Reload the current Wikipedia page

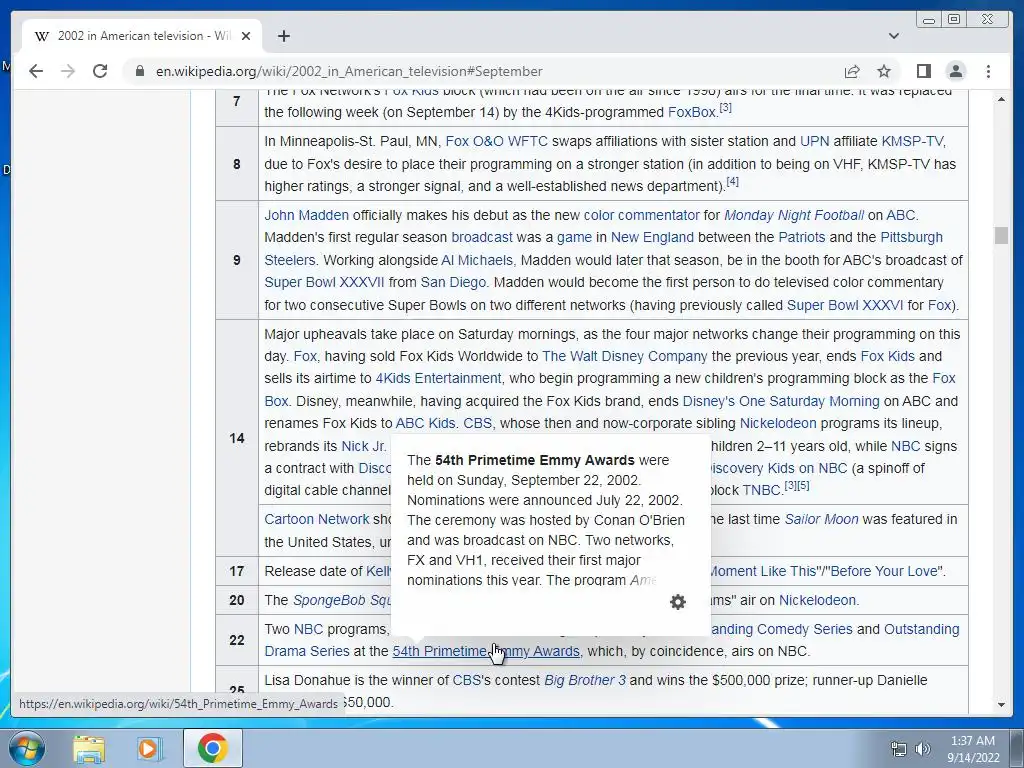(100, 71)
